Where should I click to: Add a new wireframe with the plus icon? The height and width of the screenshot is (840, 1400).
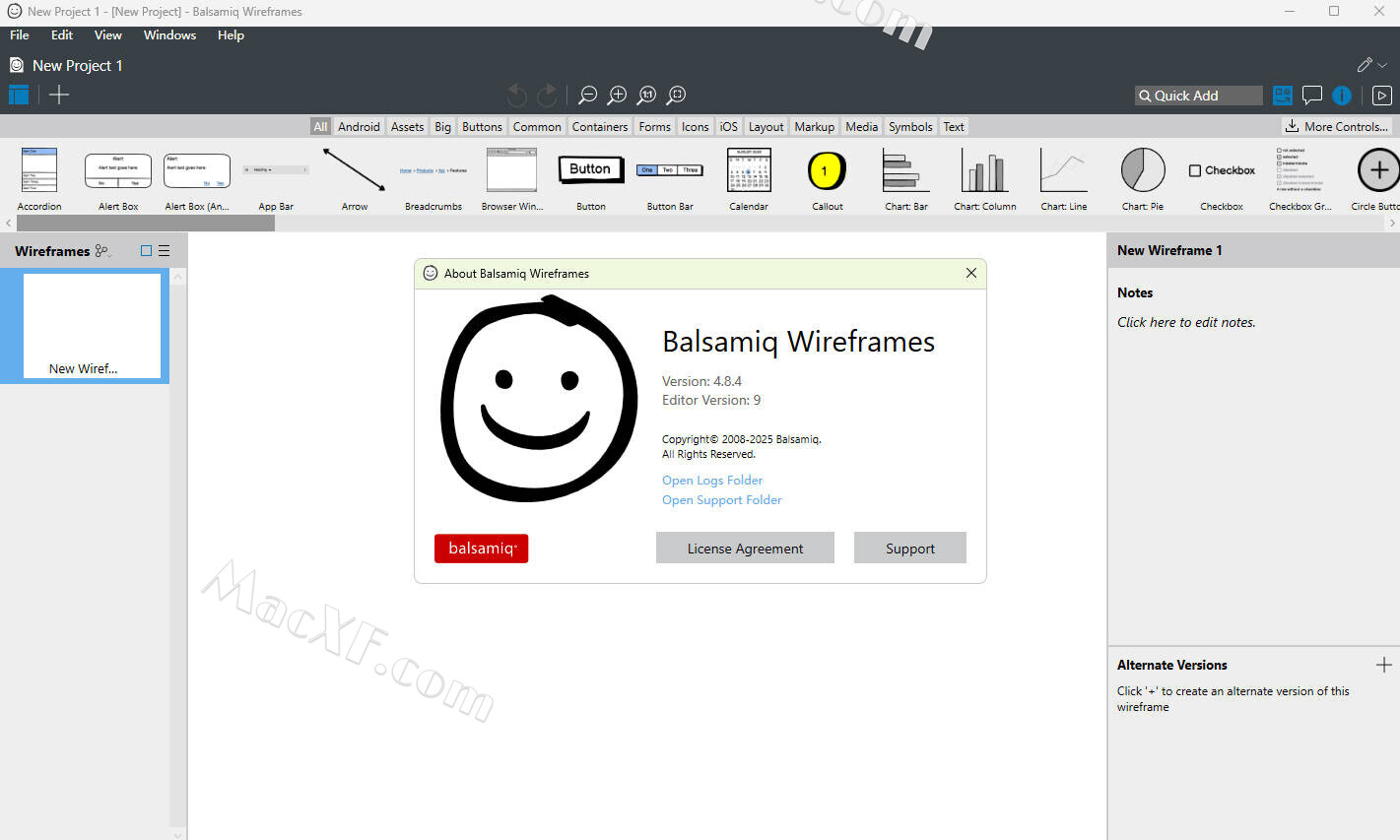click(x=59, y=95)
